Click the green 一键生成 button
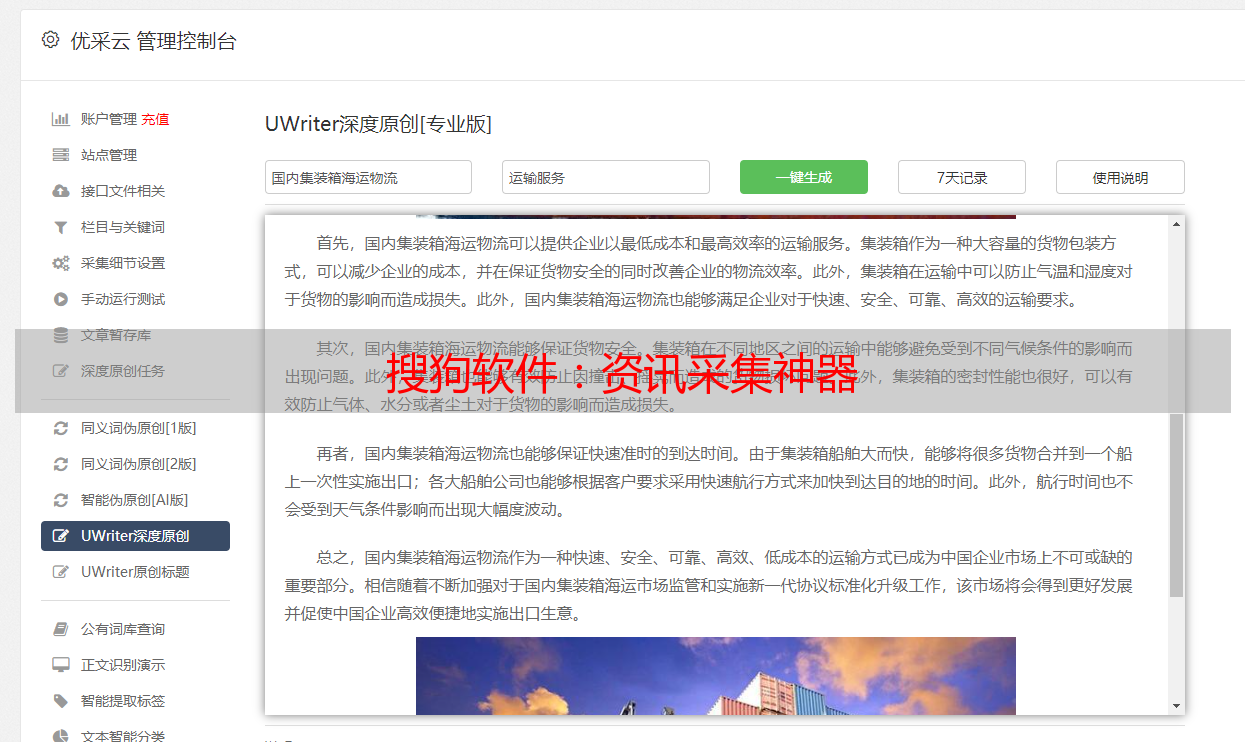The image size is (1245, 742). pos(804,177)
